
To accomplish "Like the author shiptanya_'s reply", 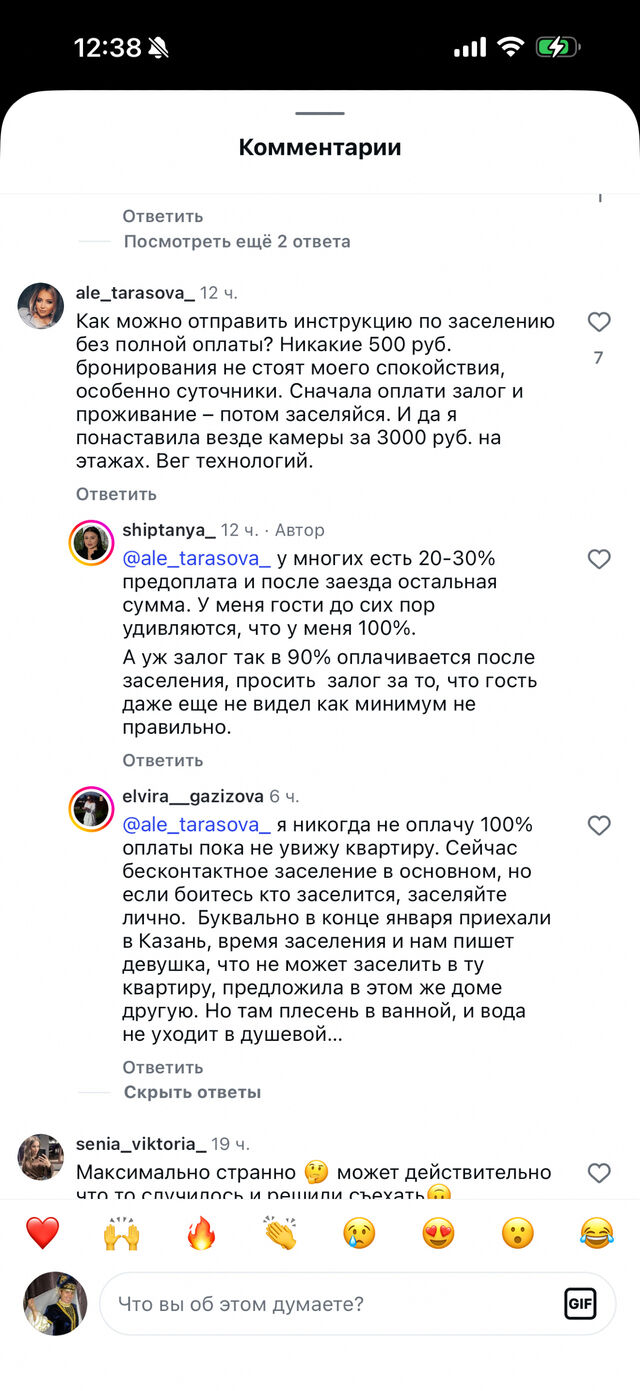I will tap(599, 559).
